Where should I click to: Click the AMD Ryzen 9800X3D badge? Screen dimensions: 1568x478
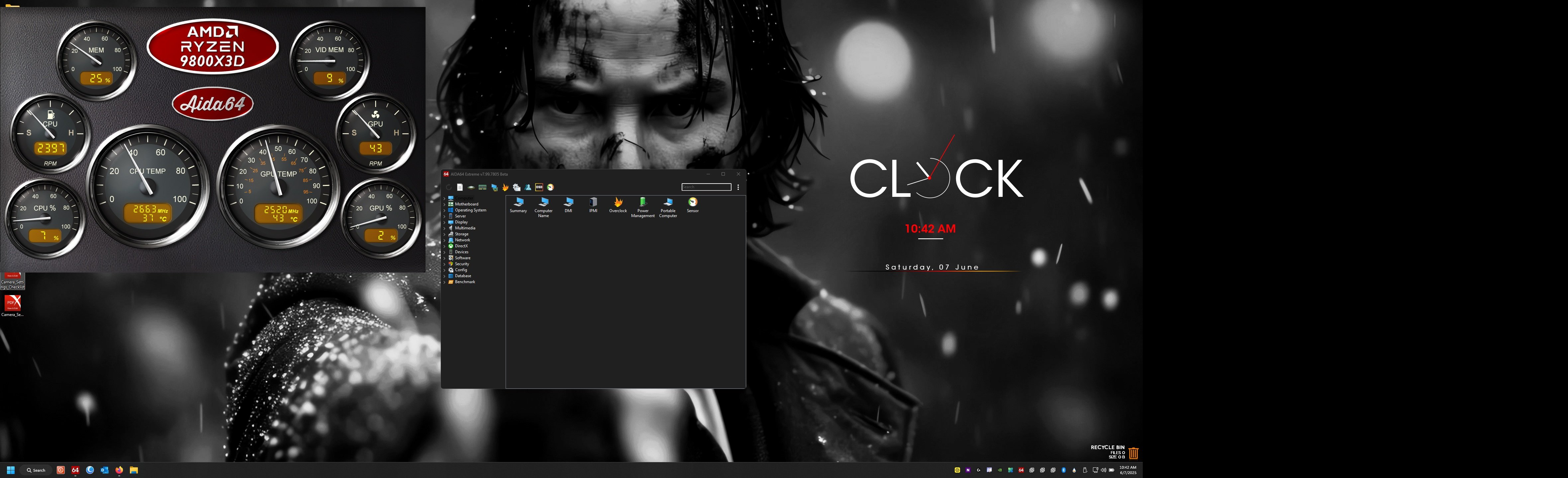pos(212,46)
